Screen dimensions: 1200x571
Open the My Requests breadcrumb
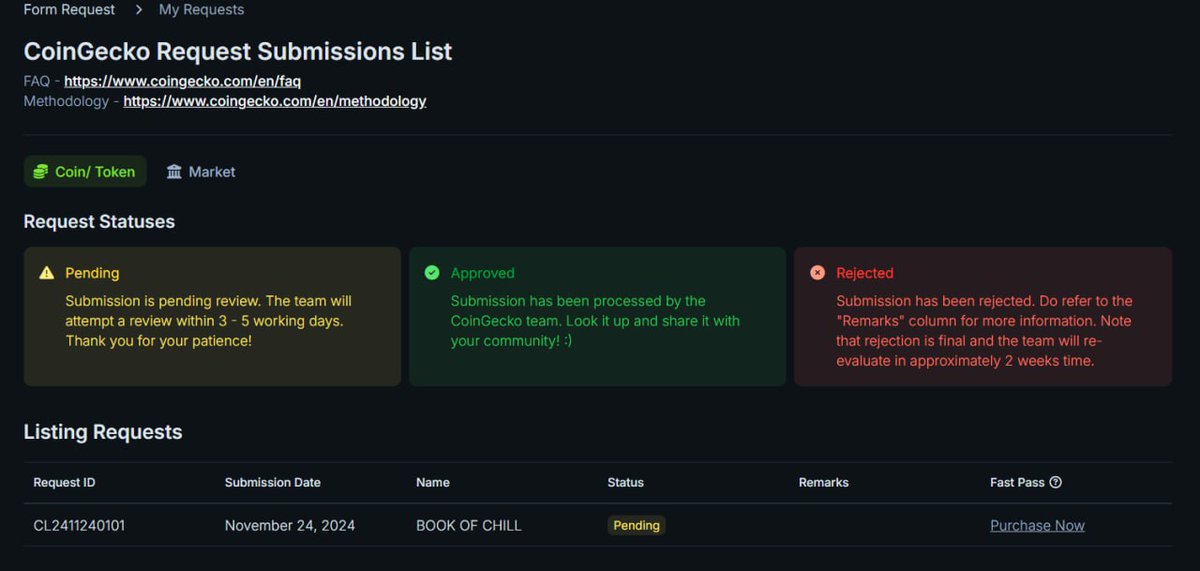[x=201, y=9]
